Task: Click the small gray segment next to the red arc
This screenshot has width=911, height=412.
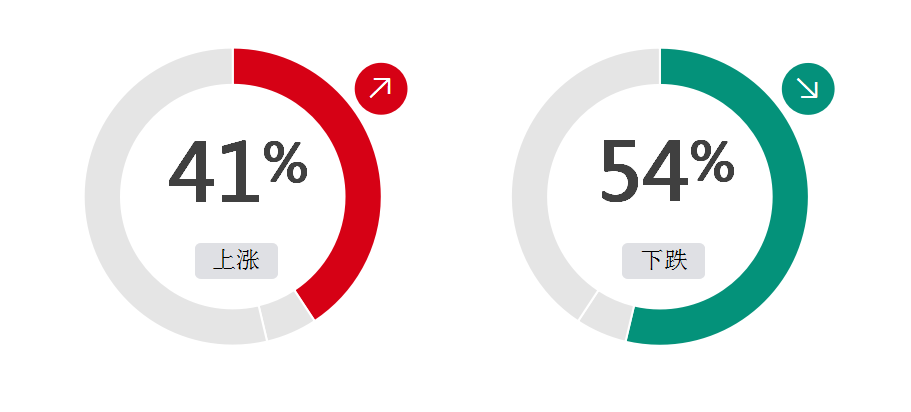Action: (288, 316)
